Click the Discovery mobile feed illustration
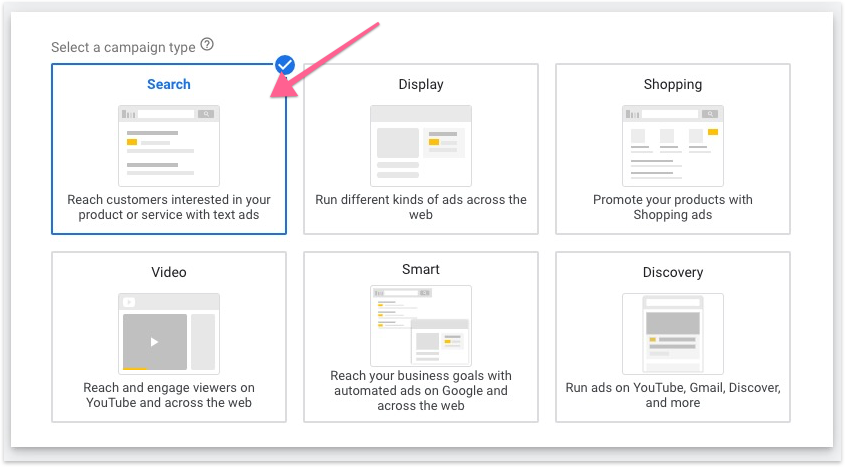The image size is (845, 467). pyautogui.click(x=672, y=332)
